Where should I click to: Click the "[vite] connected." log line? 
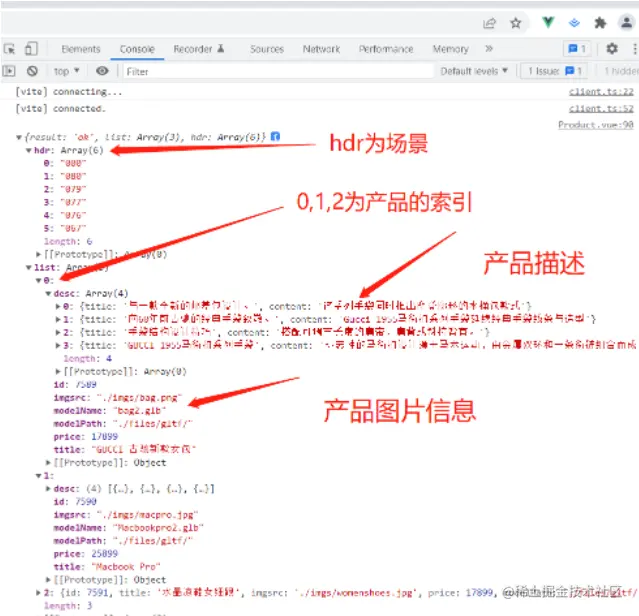[x=60, y=109]
